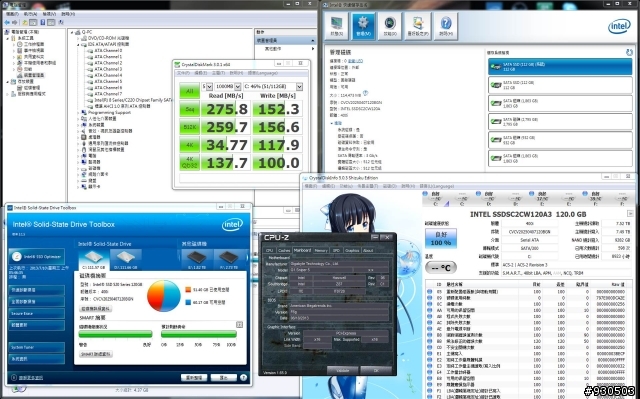Select Intel 8 Series/C220 Chipset SATA entry

133,100
